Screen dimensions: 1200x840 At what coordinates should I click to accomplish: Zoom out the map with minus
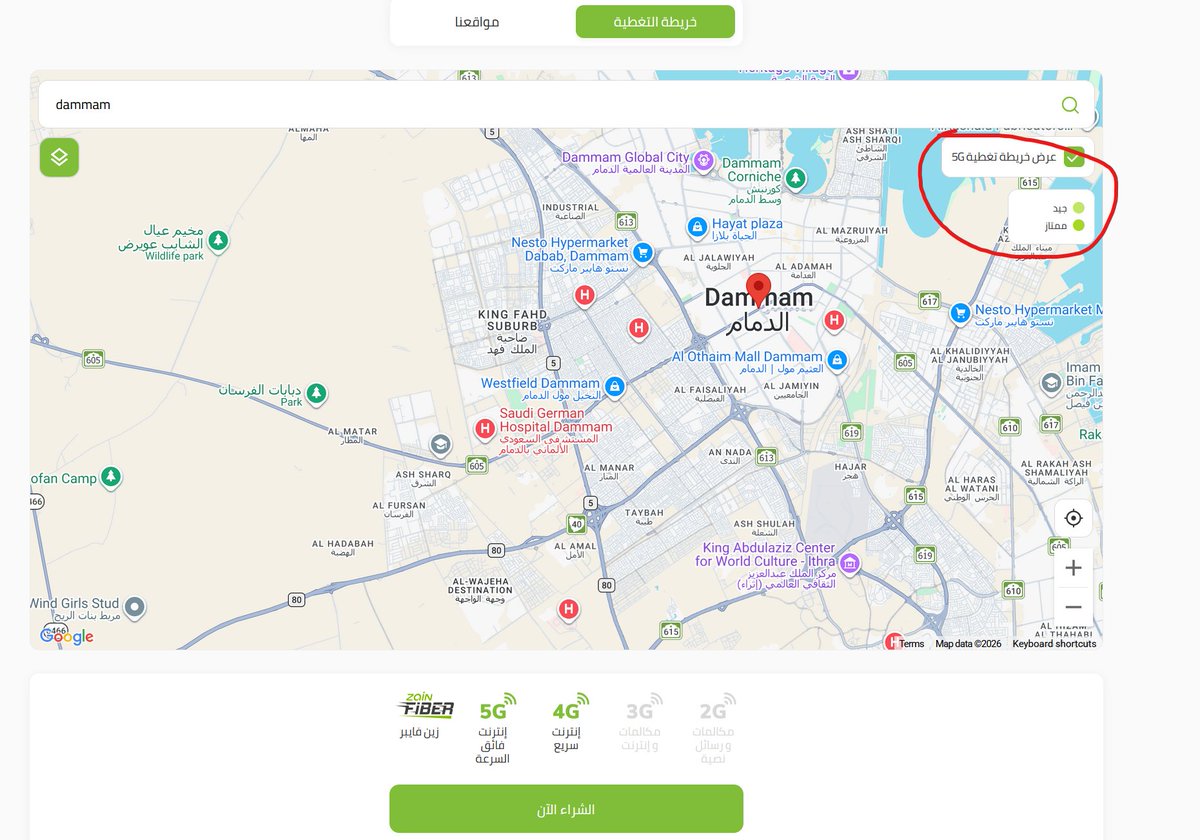(x=1073, y=607)
